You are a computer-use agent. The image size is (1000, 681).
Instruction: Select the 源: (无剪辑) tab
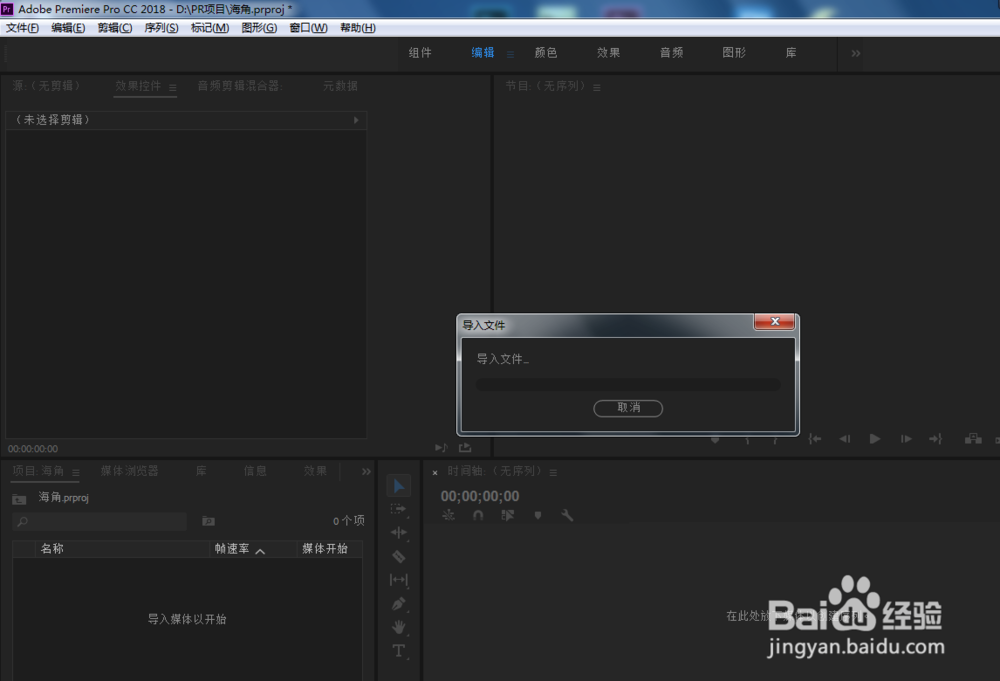click(46, 86)
